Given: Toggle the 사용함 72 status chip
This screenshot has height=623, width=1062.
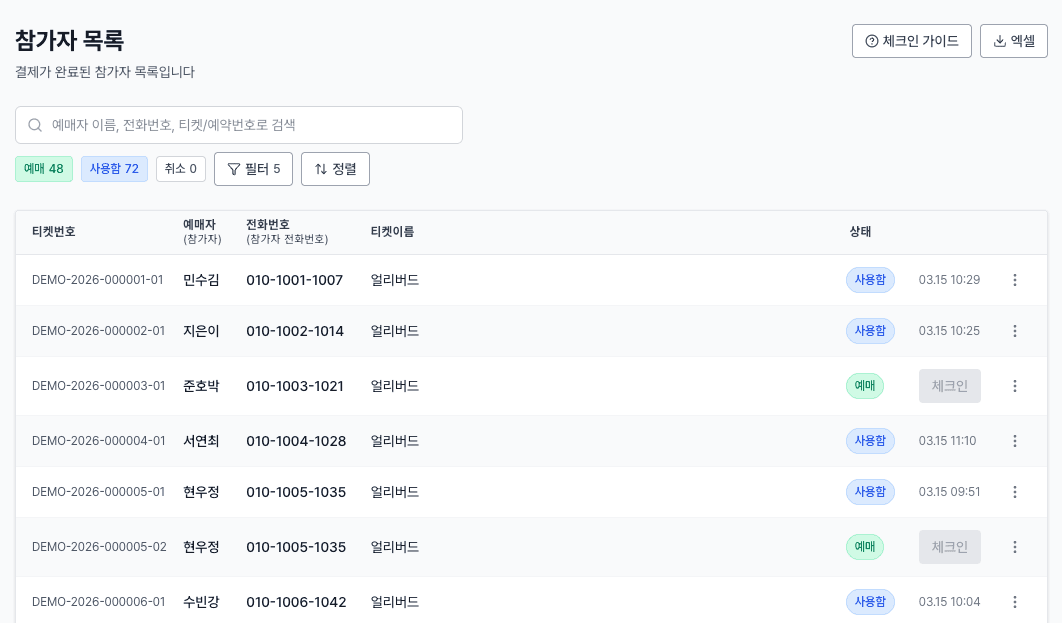Looking at the screenshot, I should 114,169.
